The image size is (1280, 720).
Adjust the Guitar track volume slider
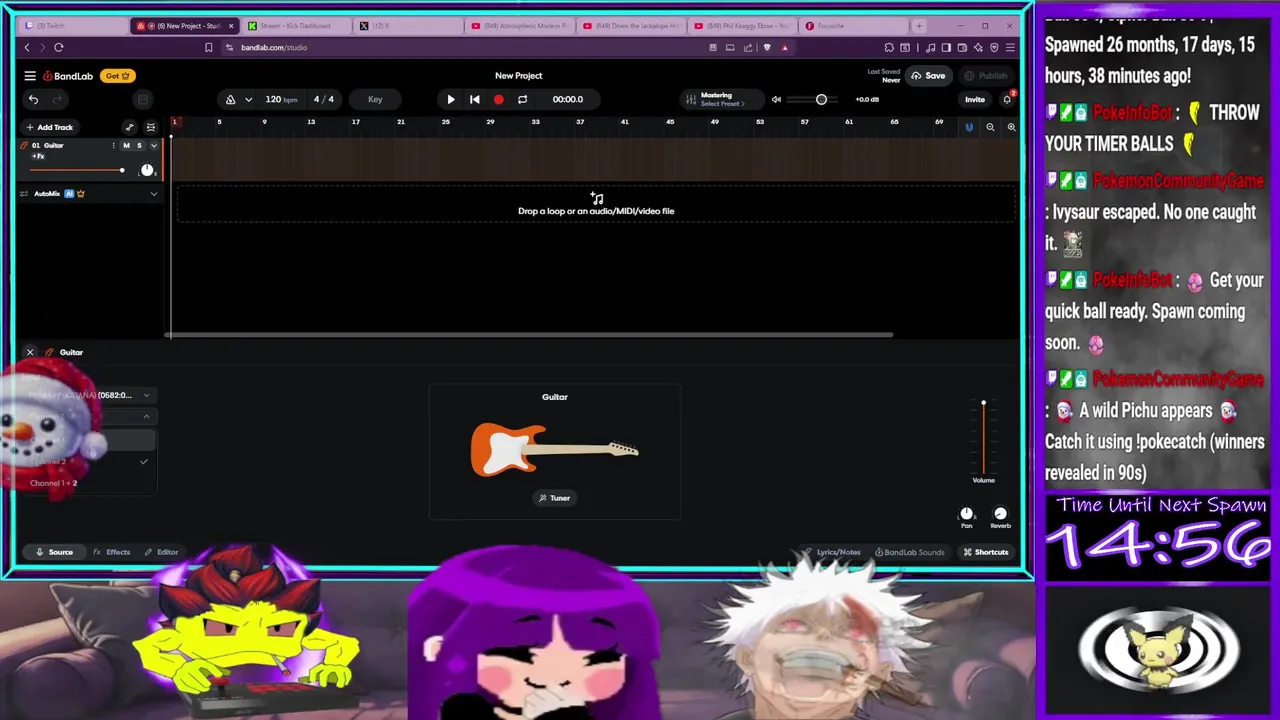[77, 170]
